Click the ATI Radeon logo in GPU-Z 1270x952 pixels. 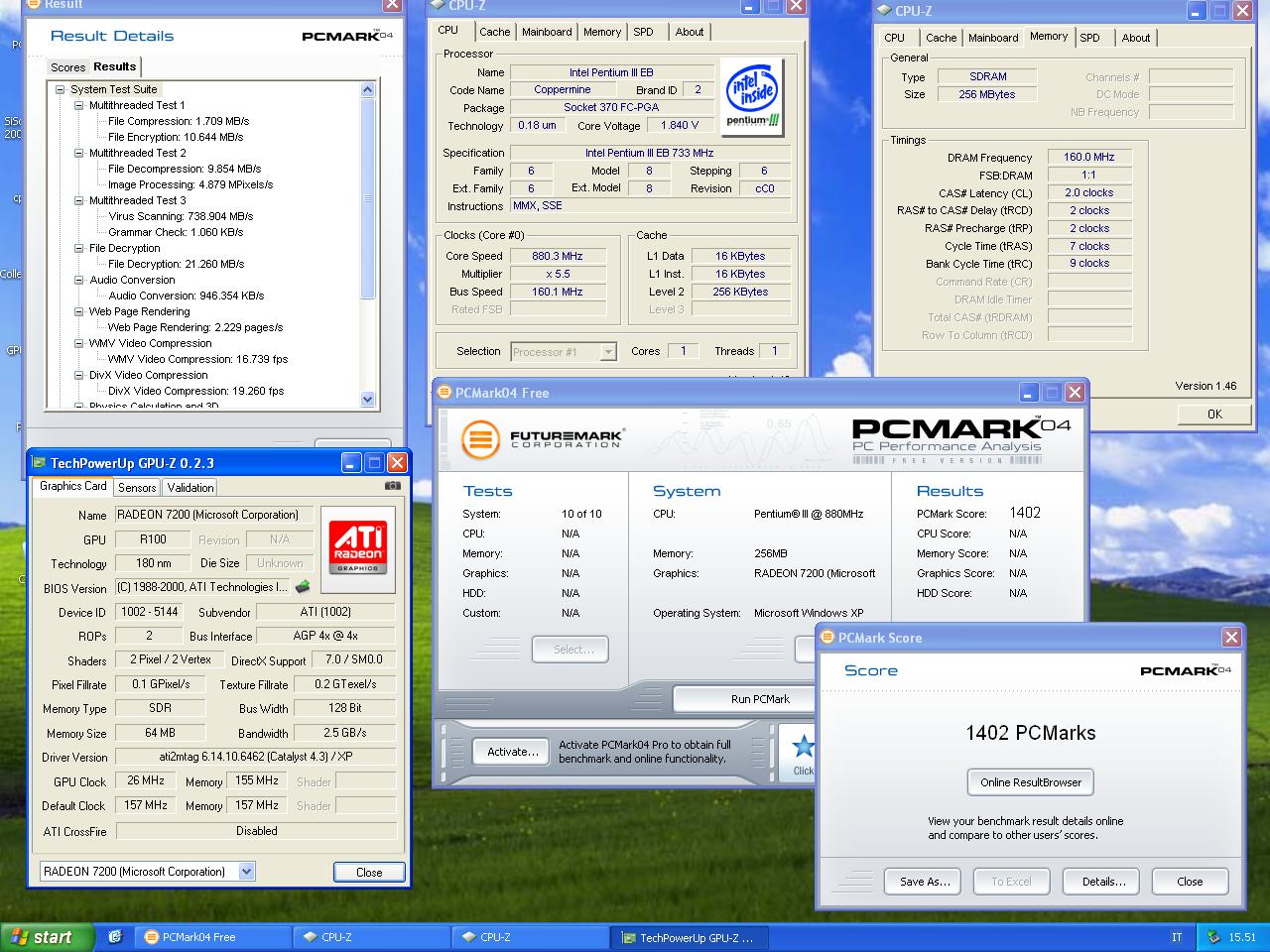point(357,547)
